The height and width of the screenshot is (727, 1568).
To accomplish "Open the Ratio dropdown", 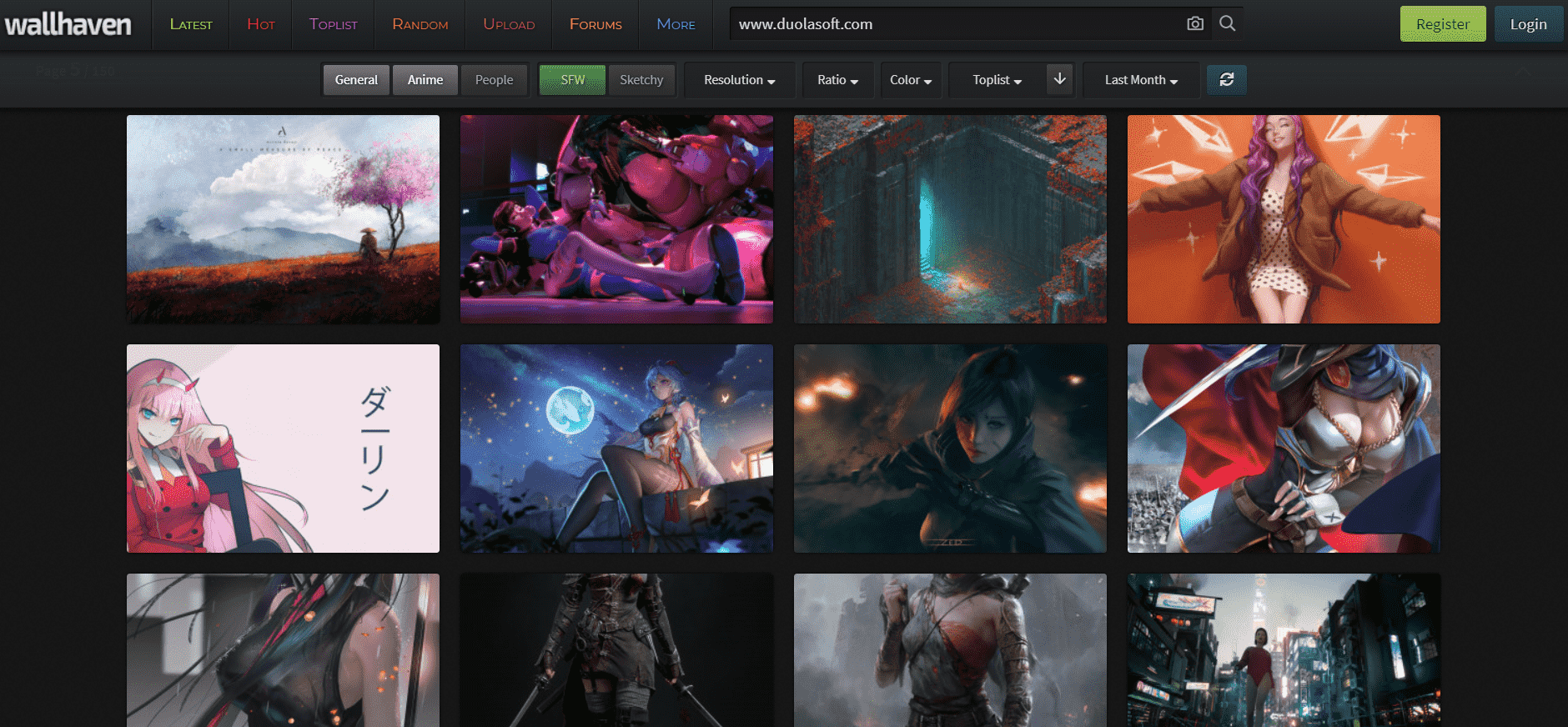I will 837,80.
